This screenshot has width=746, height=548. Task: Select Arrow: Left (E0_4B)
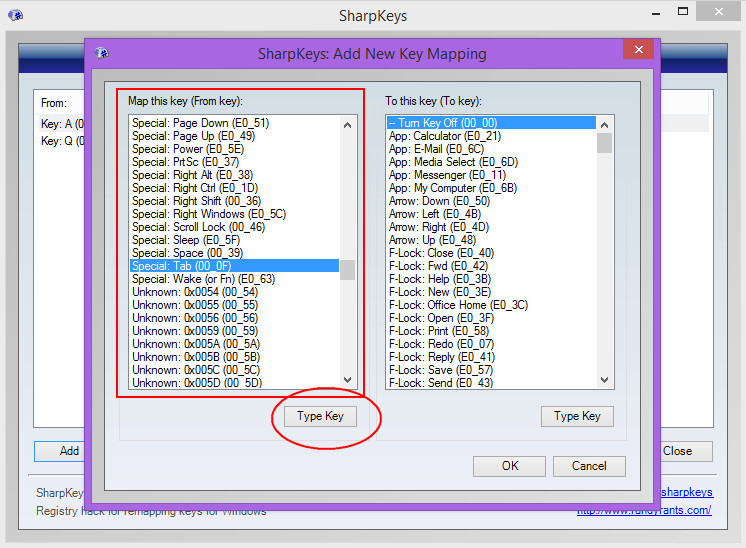[491, 214]
